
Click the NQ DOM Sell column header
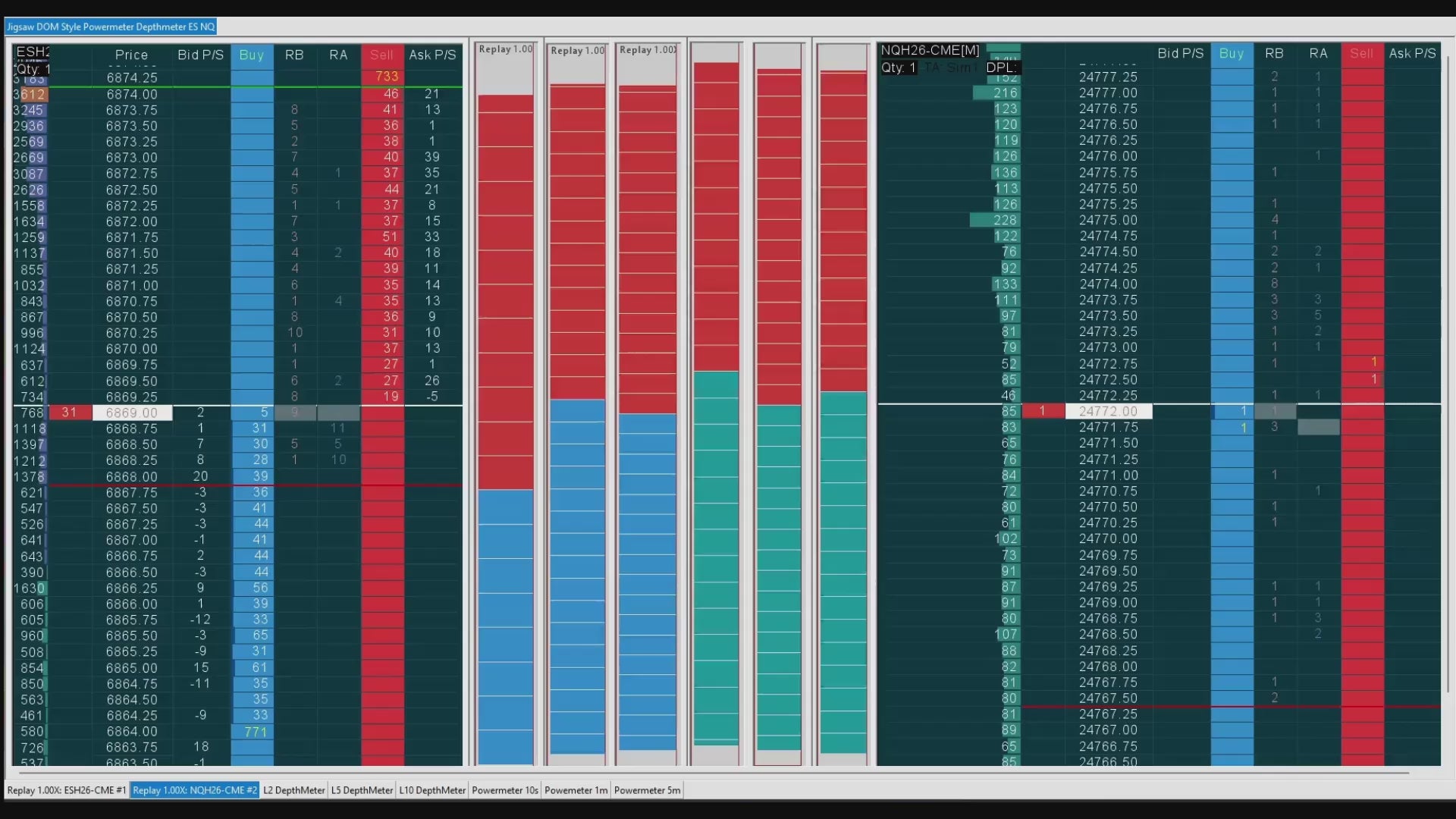click(x=1362, y=53)
